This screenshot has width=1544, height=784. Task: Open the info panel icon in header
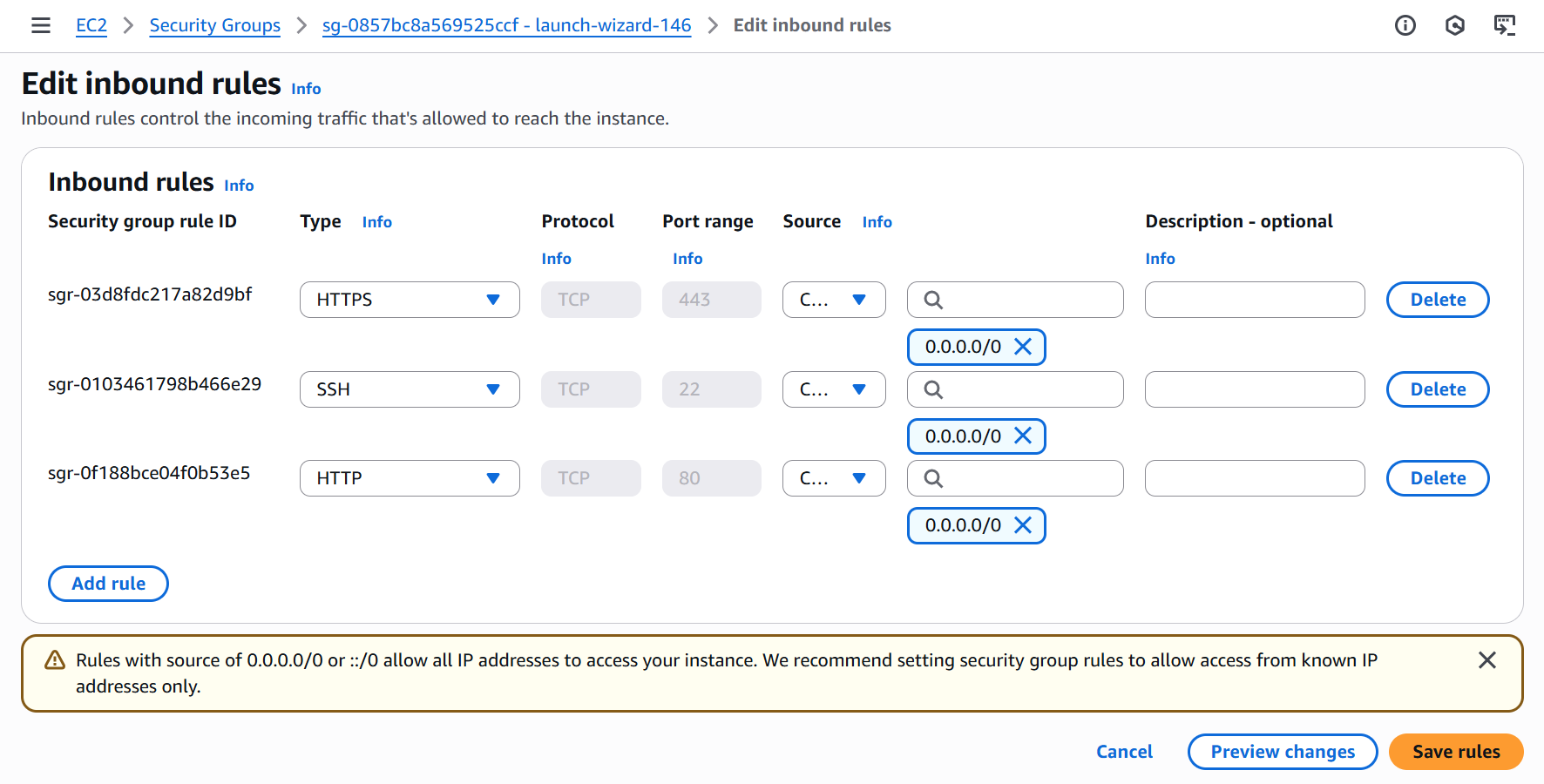1405,25
